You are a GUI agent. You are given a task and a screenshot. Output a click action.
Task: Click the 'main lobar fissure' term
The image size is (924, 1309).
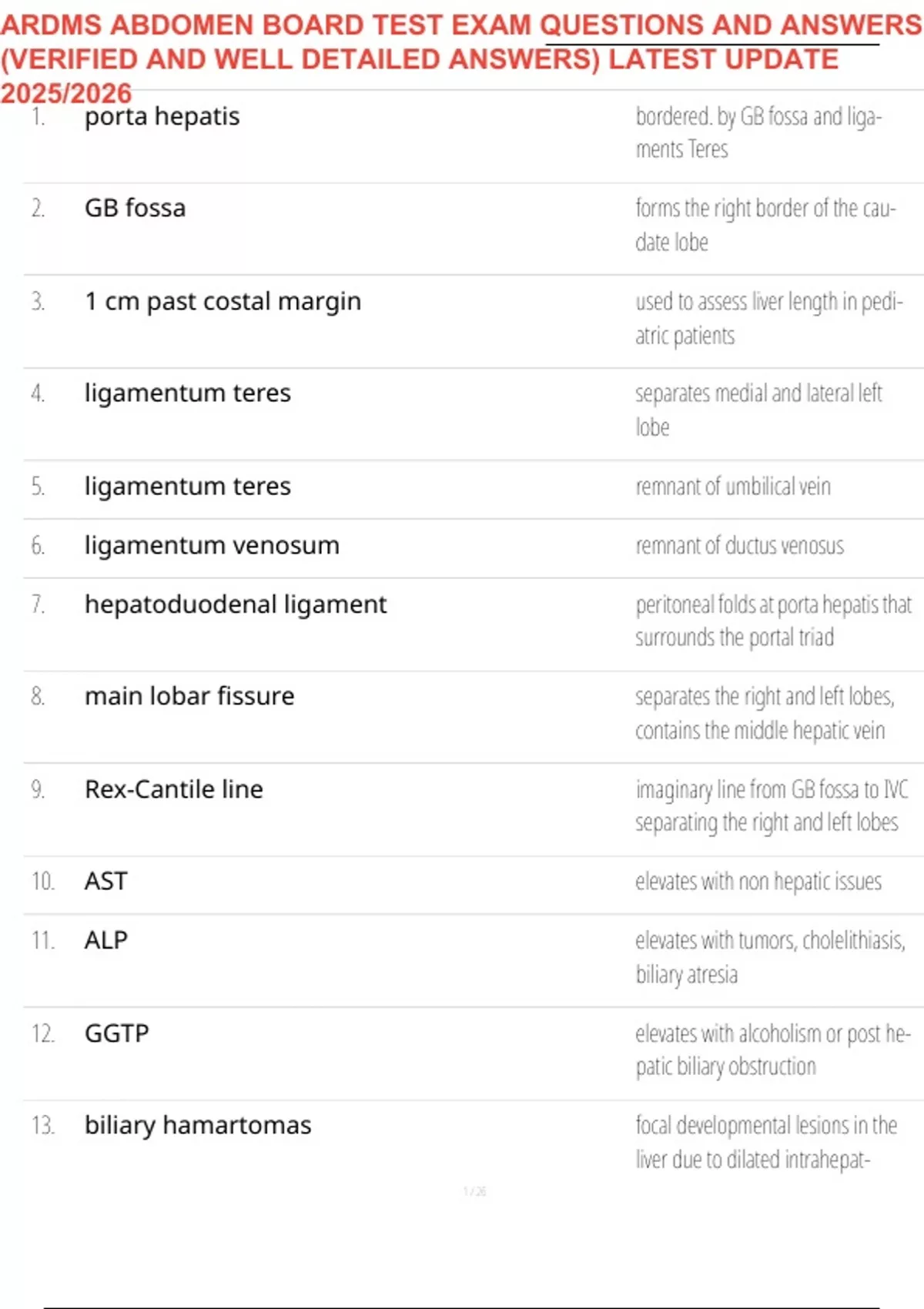click(189, 696)
